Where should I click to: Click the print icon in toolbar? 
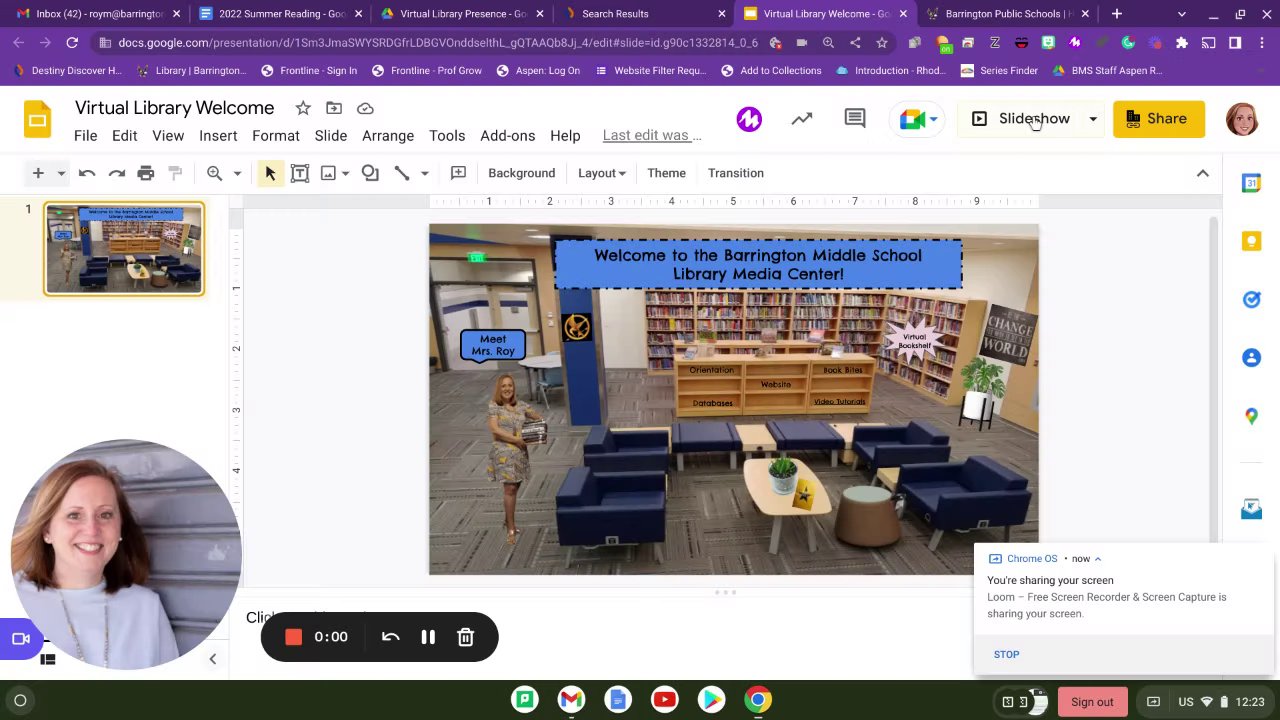[x=146, y=173]
